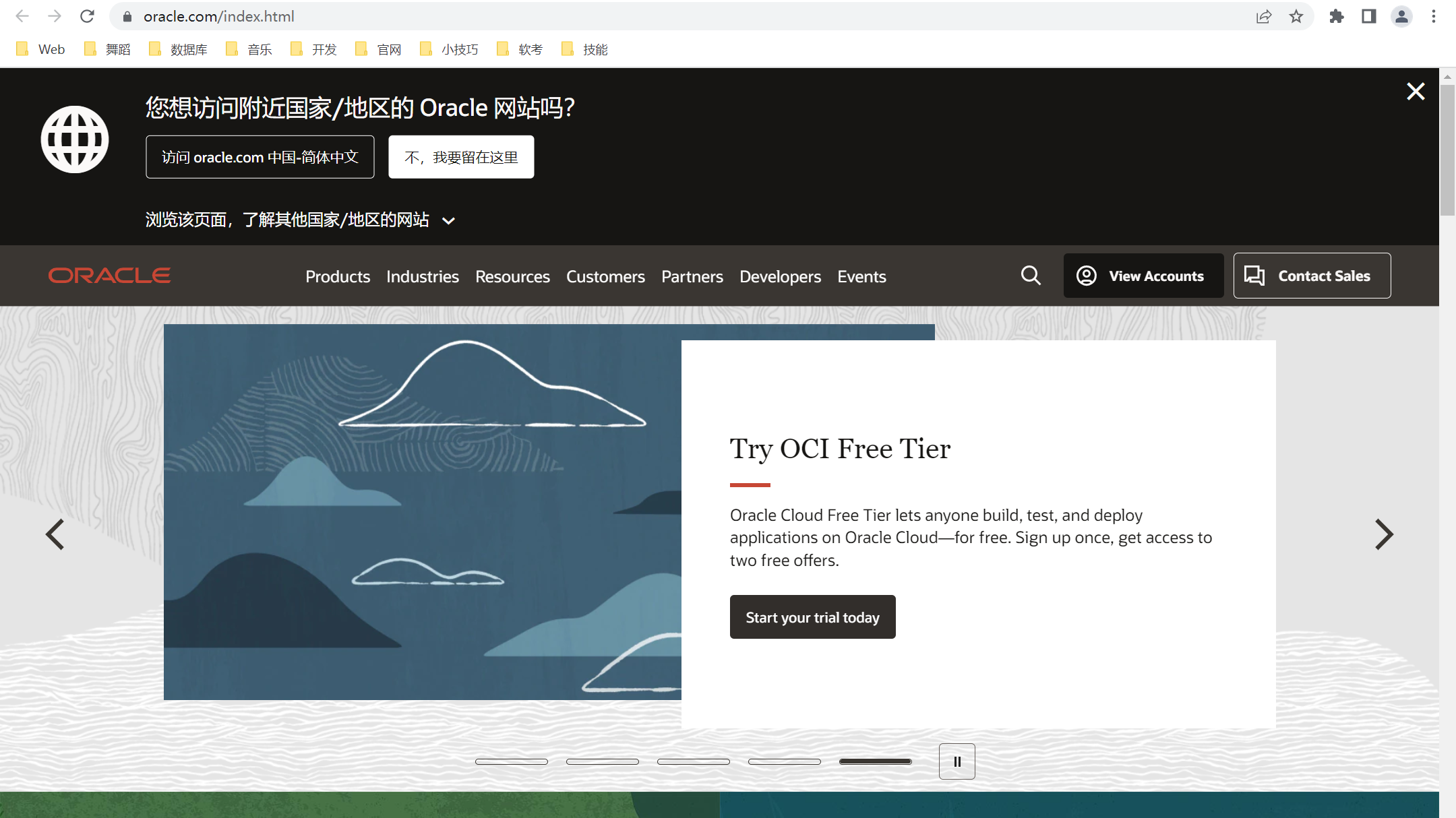Expand other countries/regions list chevron
Screen dimensions: 1456x818
(x=448, y=221)
